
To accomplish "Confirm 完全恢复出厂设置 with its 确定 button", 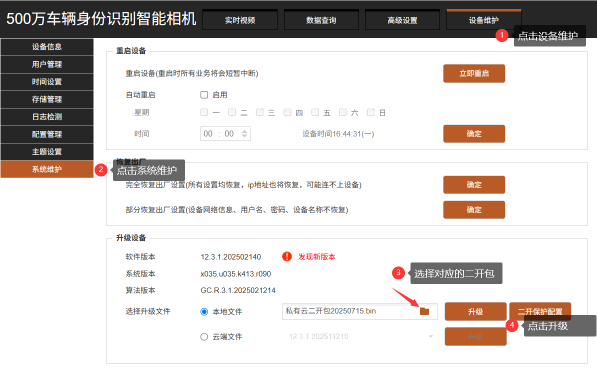I will click(x=474, y=185).
